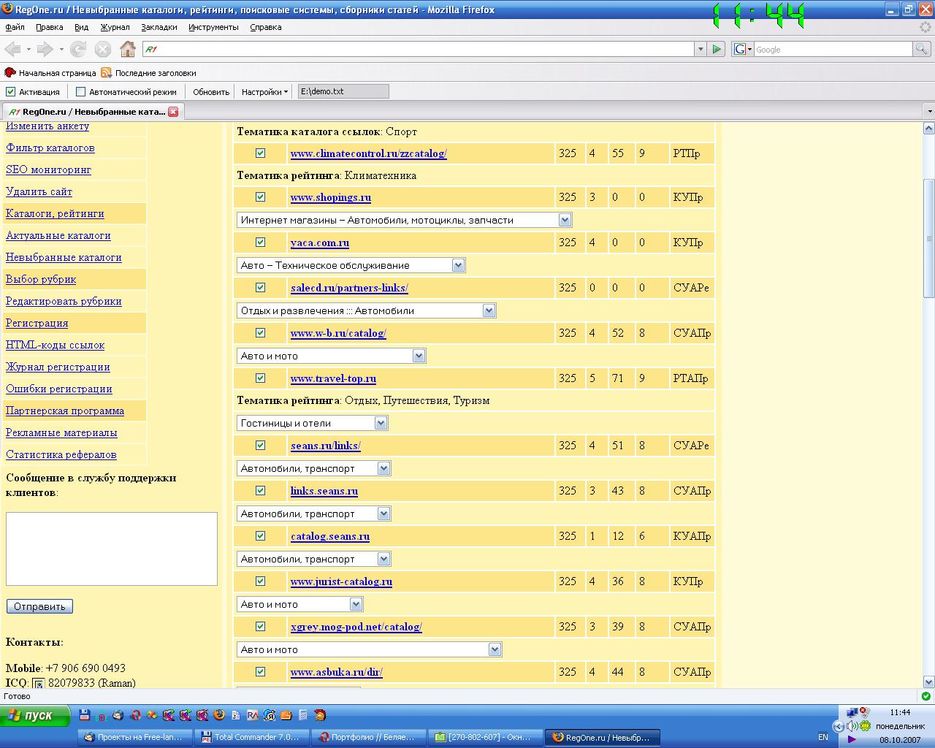Open Авто и мото dropdown under xgrey.mog-pod.net
935x748 pixels.
(x=369, y=650)
